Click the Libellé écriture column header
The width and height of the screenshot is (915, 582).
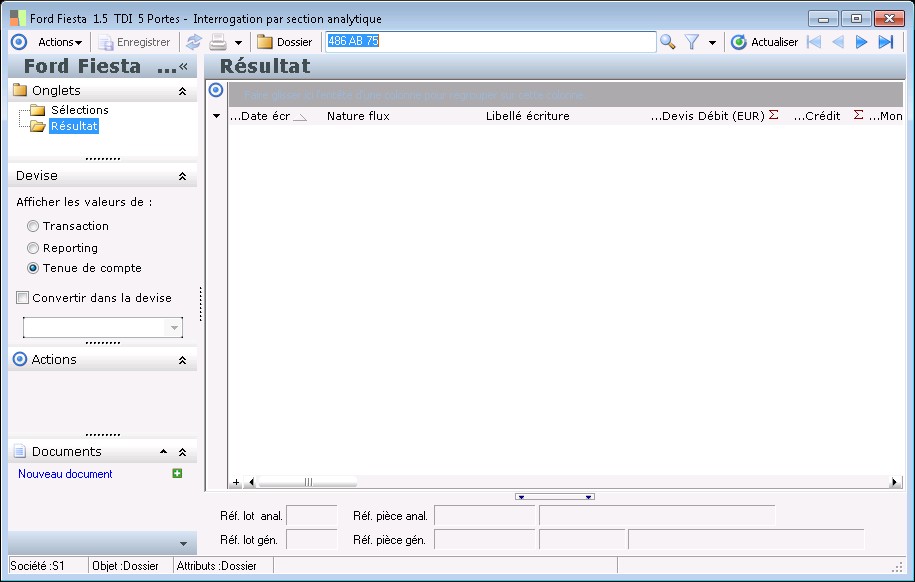(528, 116)
